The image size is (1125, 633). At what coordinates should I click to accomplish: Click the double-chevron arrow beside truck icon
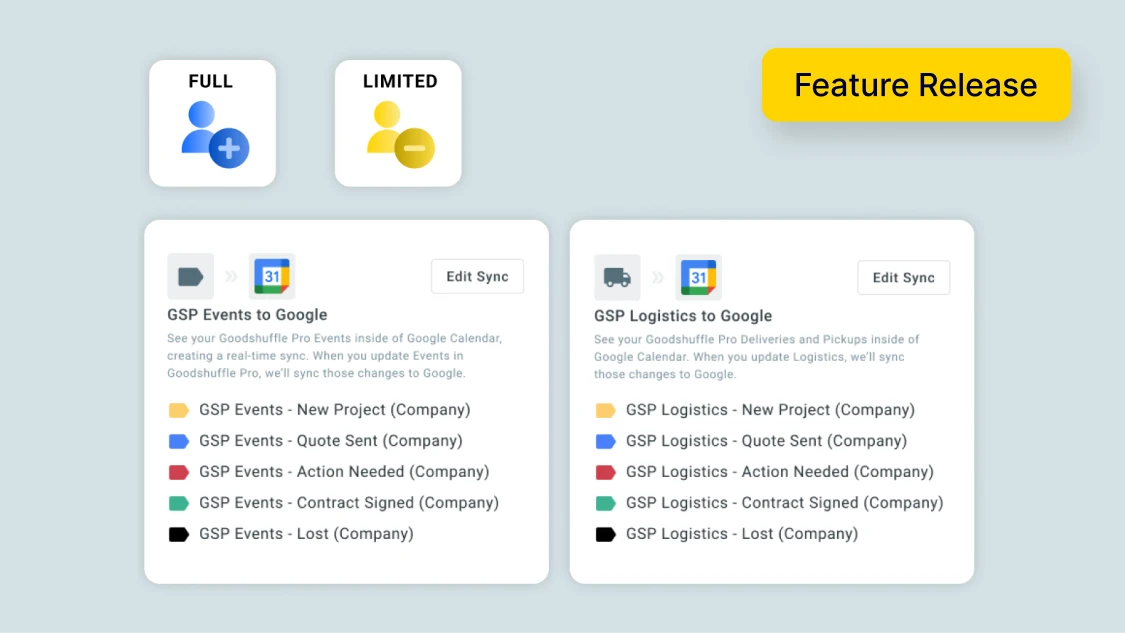(x=658, y=277)
